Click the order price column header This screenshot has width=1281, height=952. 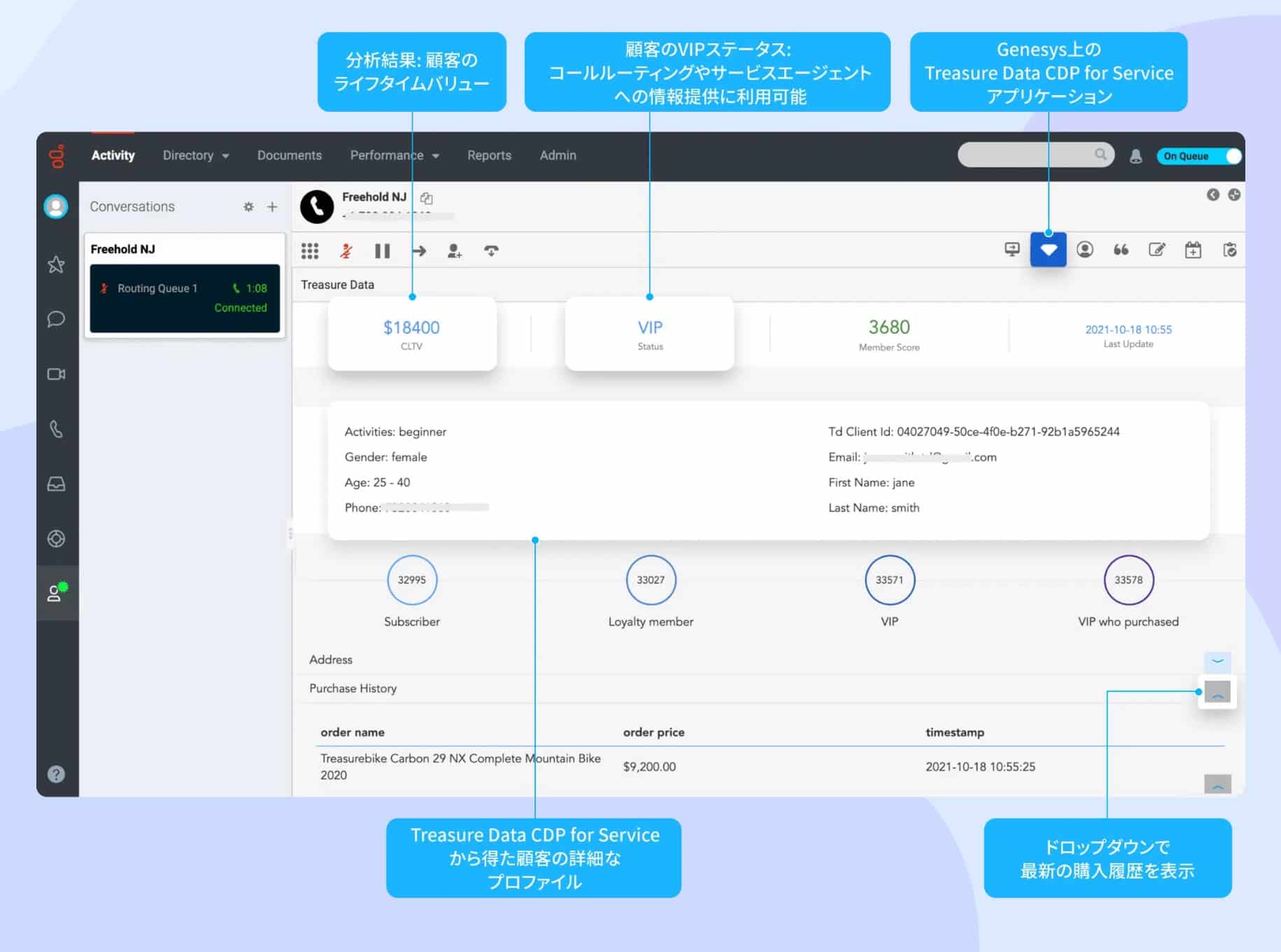point(653,732)
